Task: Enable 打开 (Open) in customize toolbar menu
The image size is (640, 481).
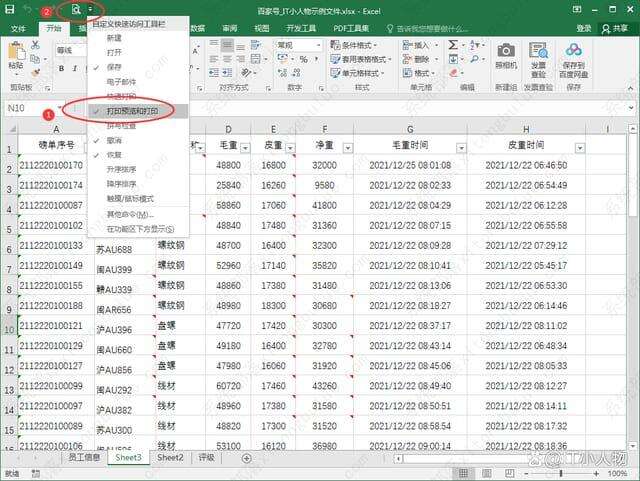Action: 138,52
